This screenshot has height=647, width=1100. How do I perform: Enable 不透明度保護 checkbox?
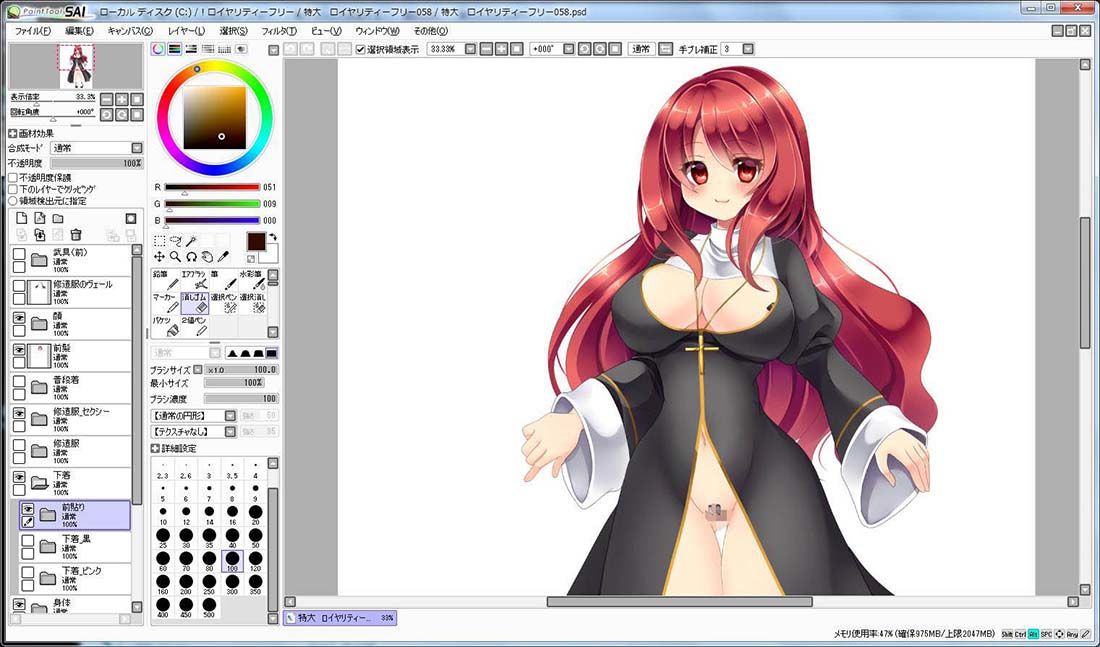(x=13, y=178)
